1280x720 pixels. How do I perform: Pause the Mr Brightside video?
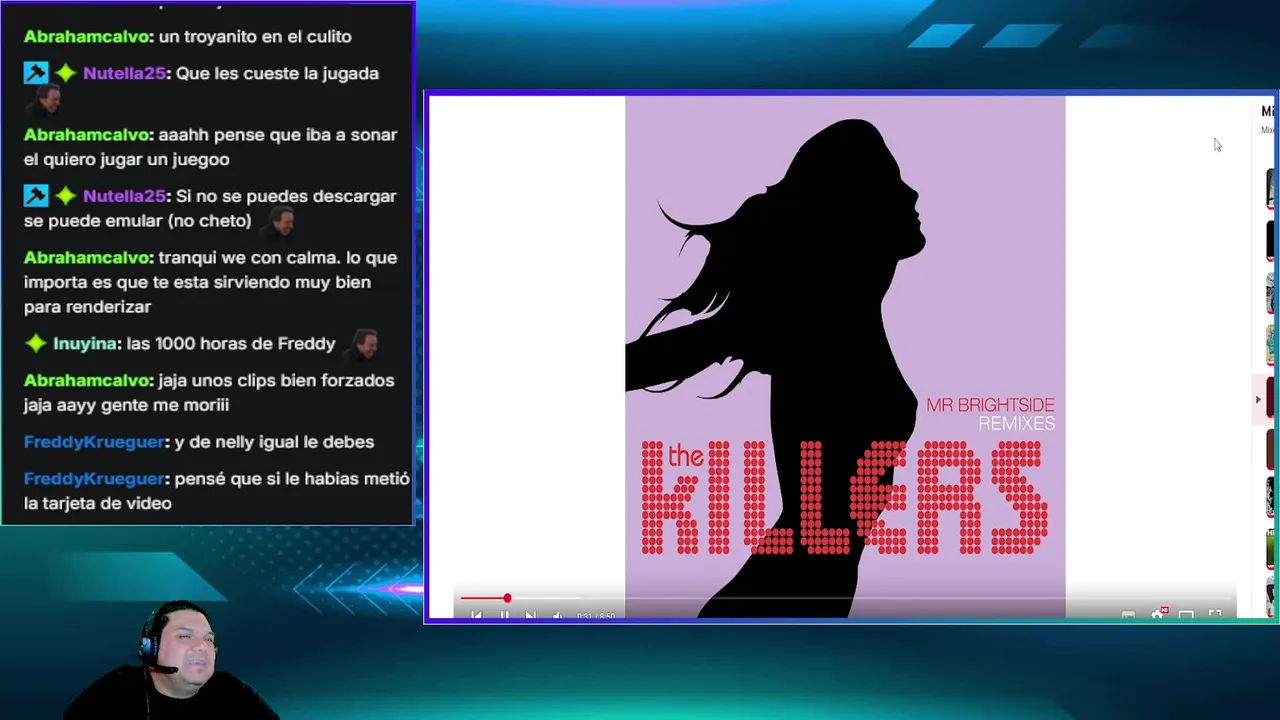(504, 615)
